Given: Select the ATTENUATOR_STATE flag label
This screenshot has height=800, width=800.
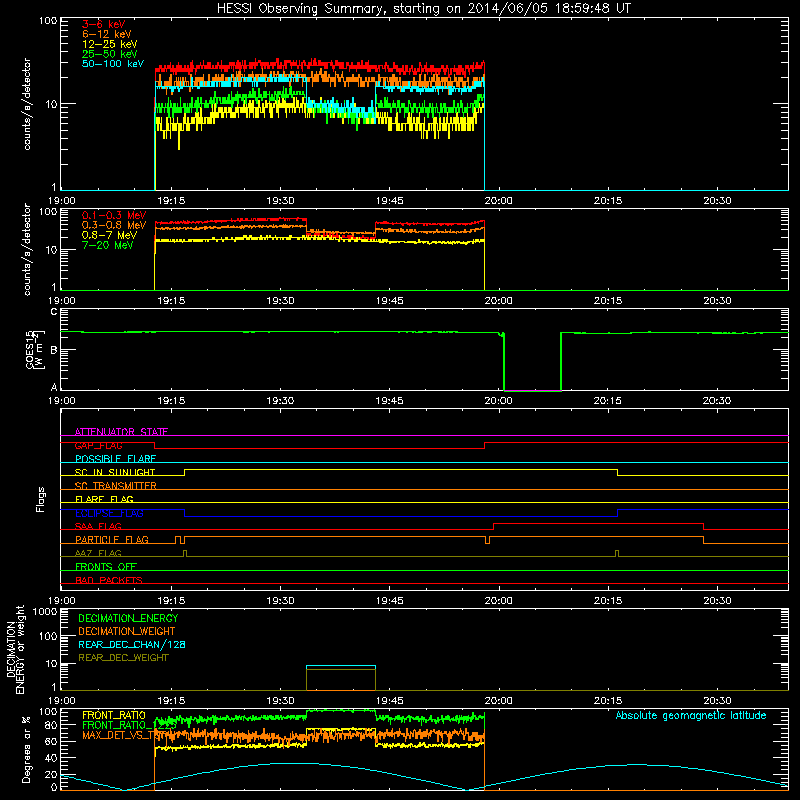Looking at the screenshot, I should point(121,432).
